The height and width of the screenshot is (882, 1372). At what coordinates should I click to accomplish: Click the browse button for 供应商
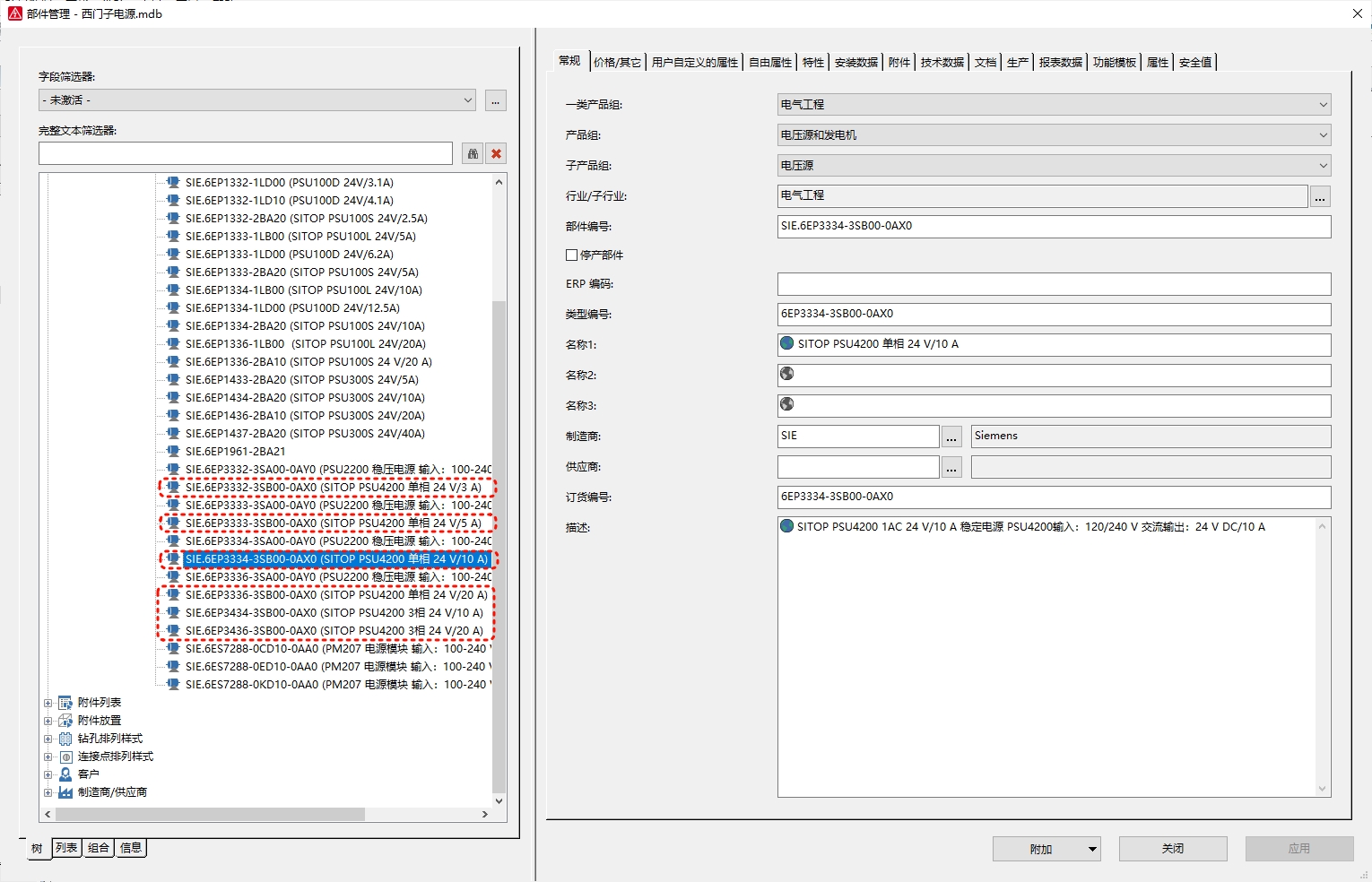951,467
